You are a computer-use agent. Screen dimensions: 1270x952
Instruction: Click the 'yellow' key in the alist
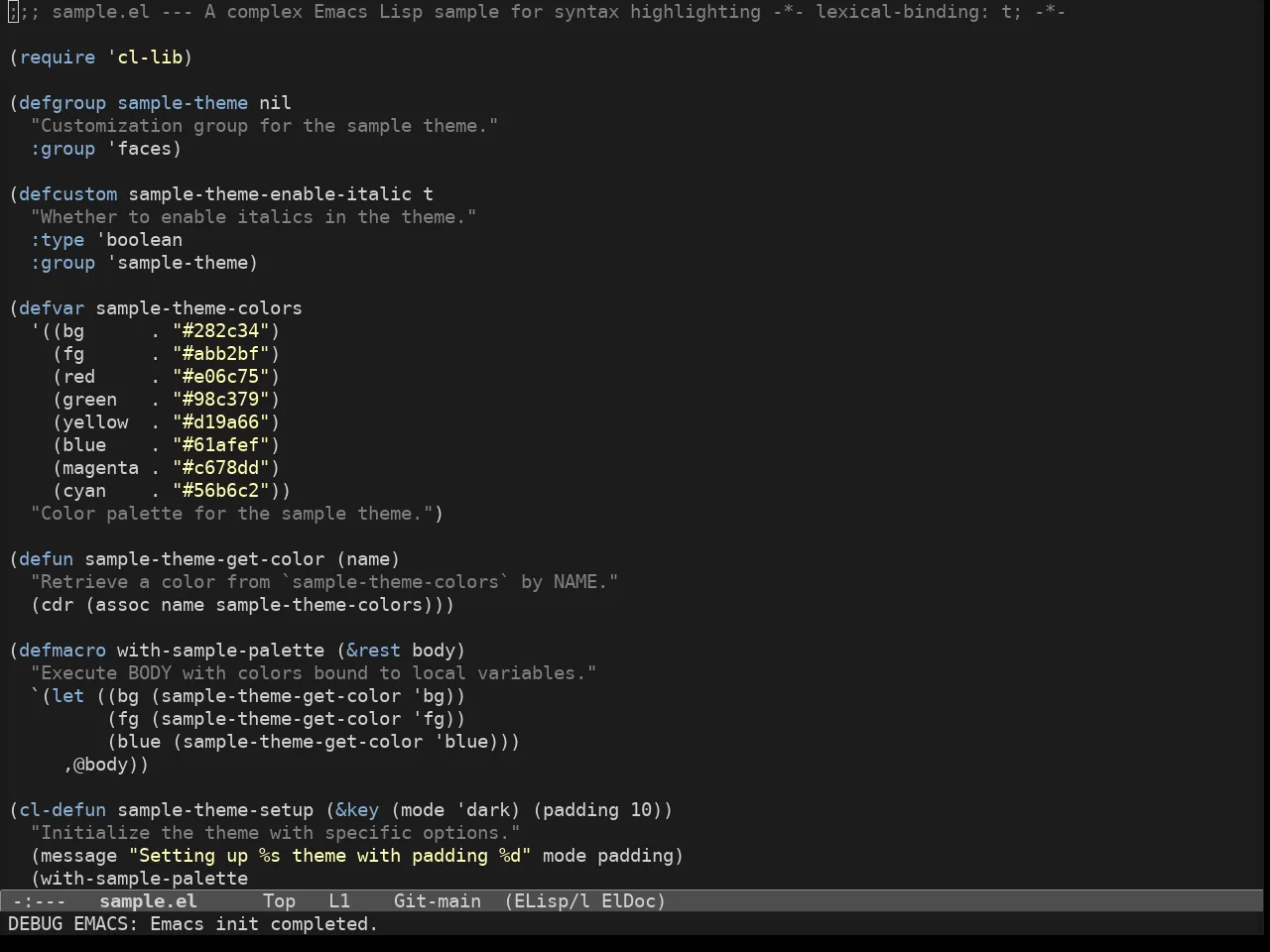(x=95, y=422)
